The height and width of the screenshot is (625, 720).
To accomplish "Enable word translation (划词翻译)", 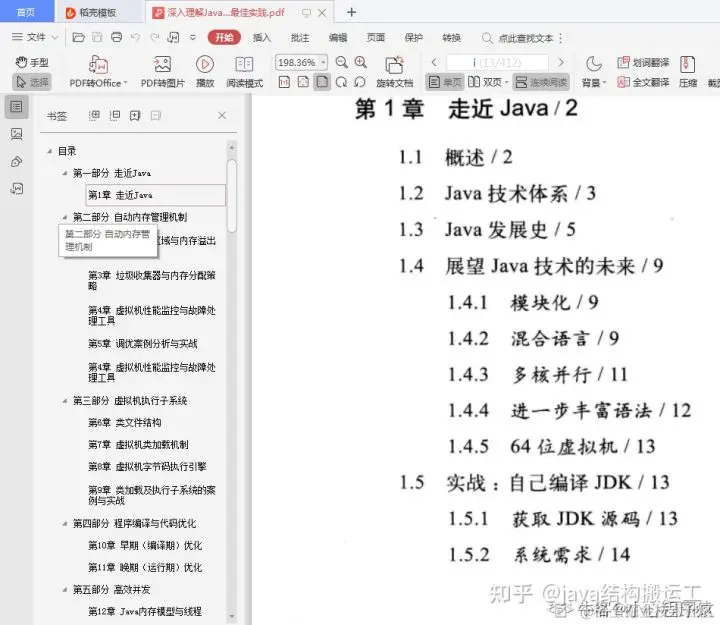I will (x=643, y=62).
